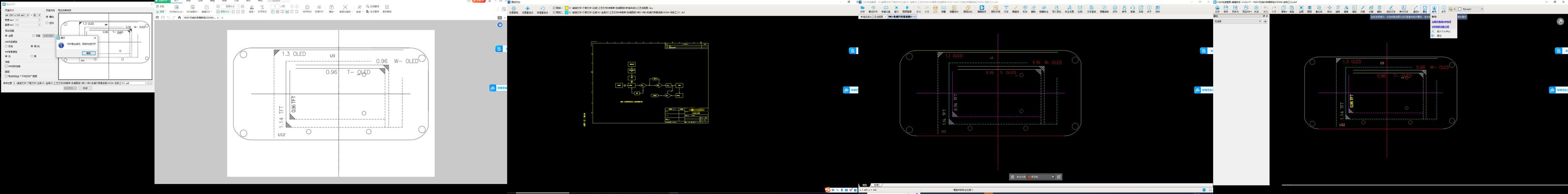Image resolution: width=1568 pixels, height=194 pixels.
Task: Open the 图纸对比 tool in CAD viewer toolbar
Action: click(x=968, y=9)
